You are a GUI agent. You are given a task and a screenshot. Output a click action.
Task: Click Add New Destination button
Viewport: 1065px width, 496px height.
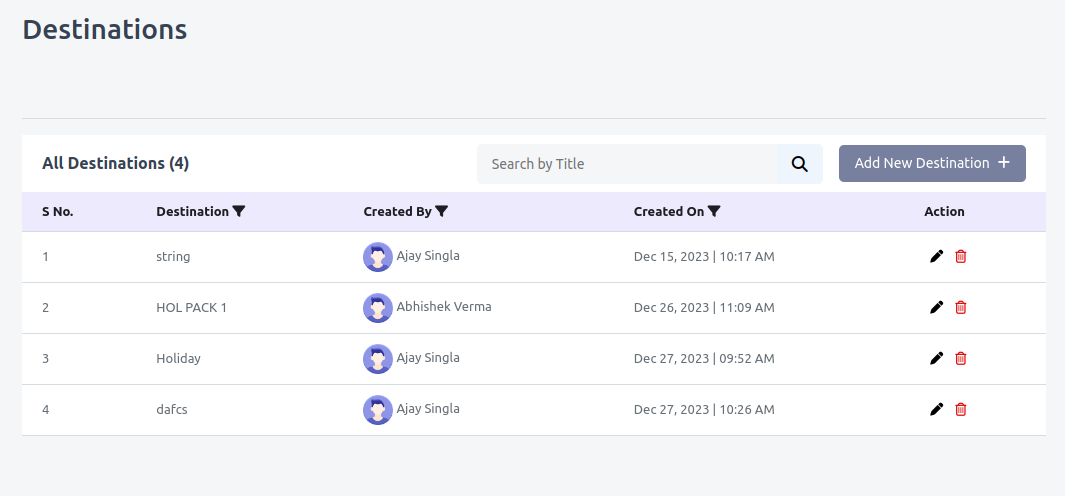932,163
